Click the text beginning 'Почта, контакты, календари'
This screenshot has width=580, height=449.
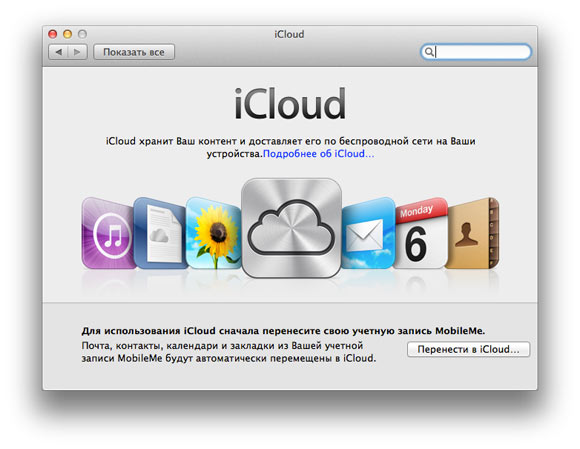229,352
